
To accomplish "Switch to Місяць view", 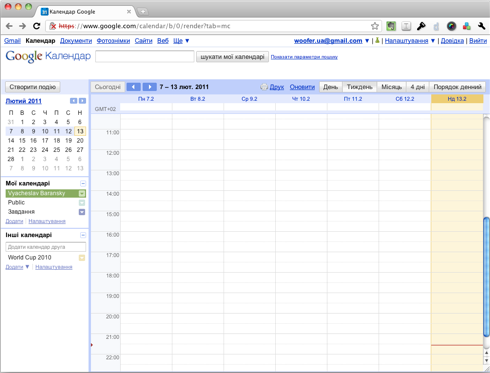I will click(x=392, y=87).
